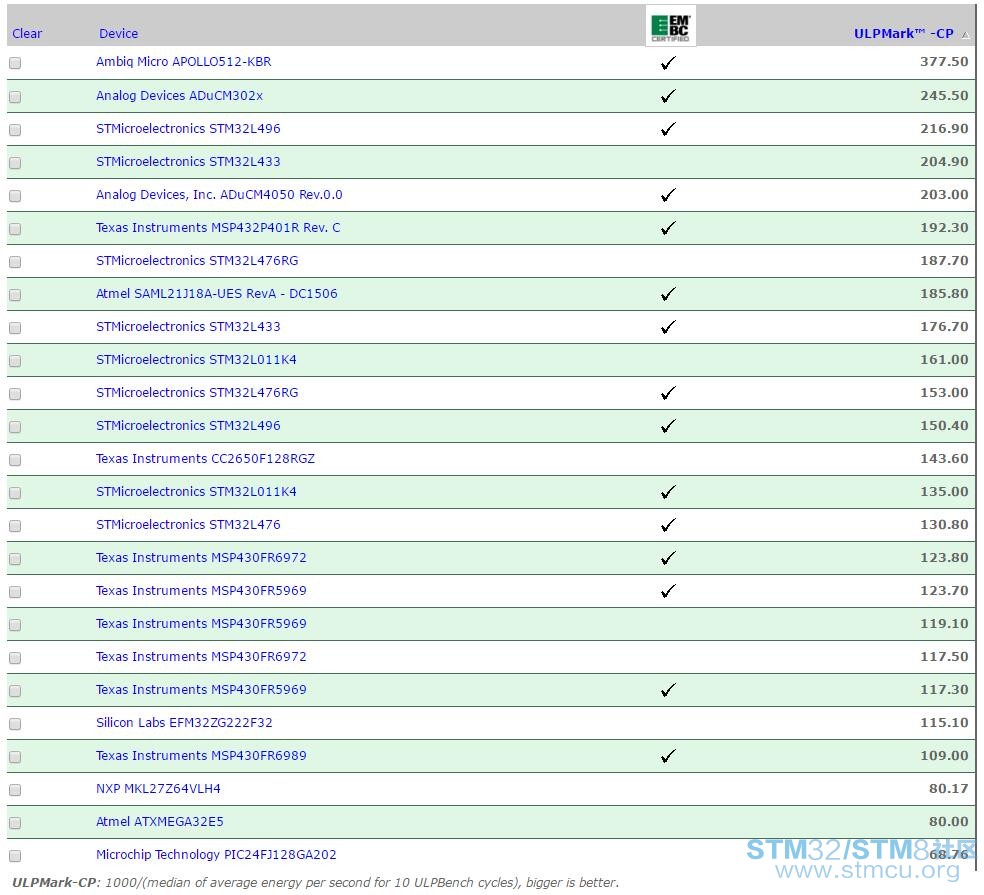Screen dimensions: 984x895
Task: Click the 80.17 score value
Action: tap(949, 788)
